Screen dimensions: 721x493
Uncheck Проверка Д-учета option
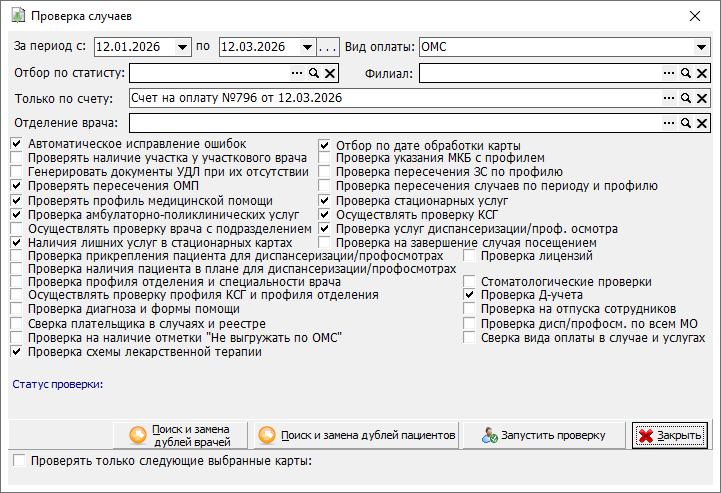pos(471,296)
